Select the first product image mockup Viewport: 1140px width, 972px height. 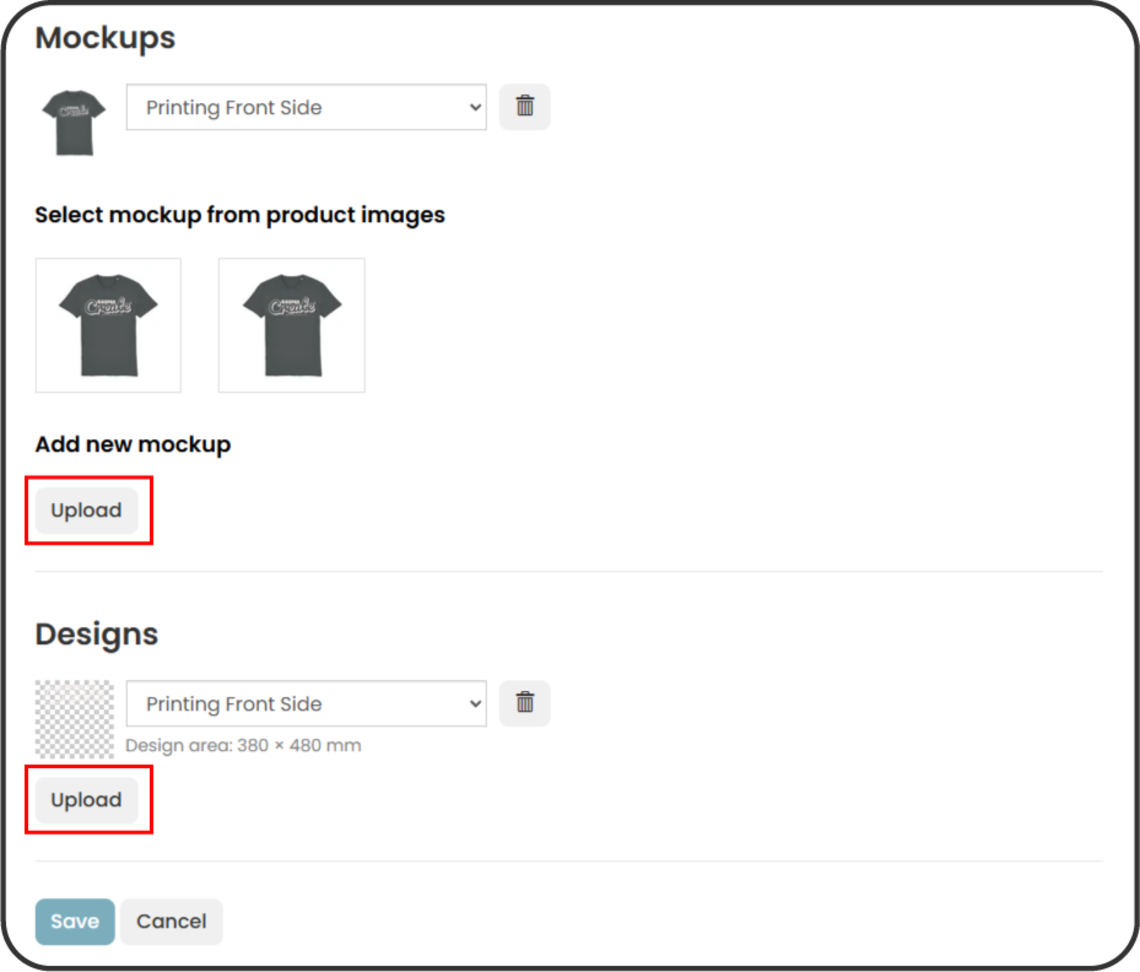coord(107,324)
